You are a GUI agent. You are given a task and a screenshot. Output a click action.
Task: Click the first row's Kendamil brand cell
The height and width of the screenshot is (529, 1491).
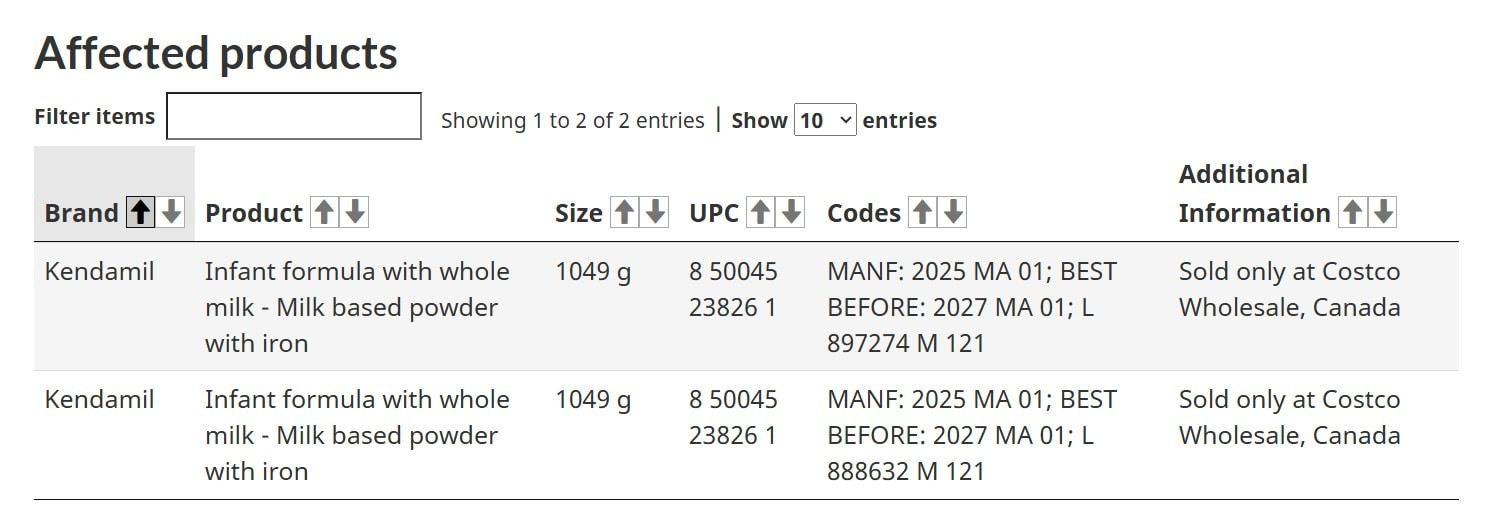100,272
